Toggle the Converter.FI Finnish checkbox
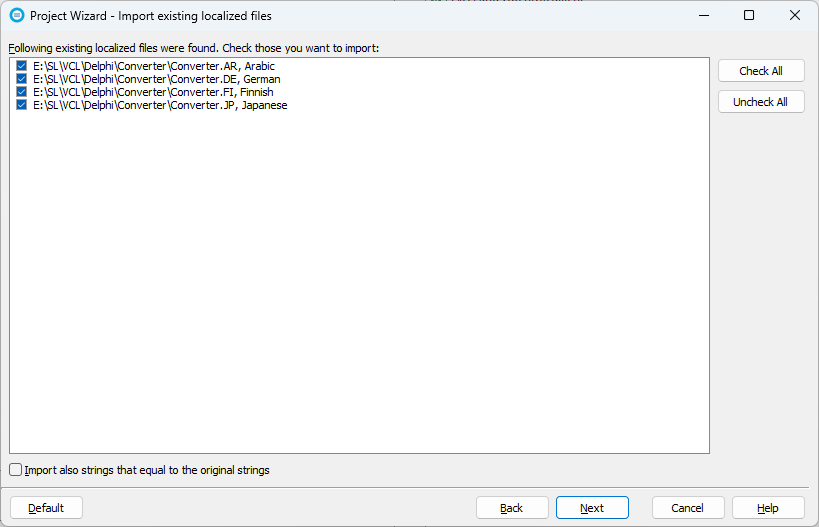 (21, 92)
